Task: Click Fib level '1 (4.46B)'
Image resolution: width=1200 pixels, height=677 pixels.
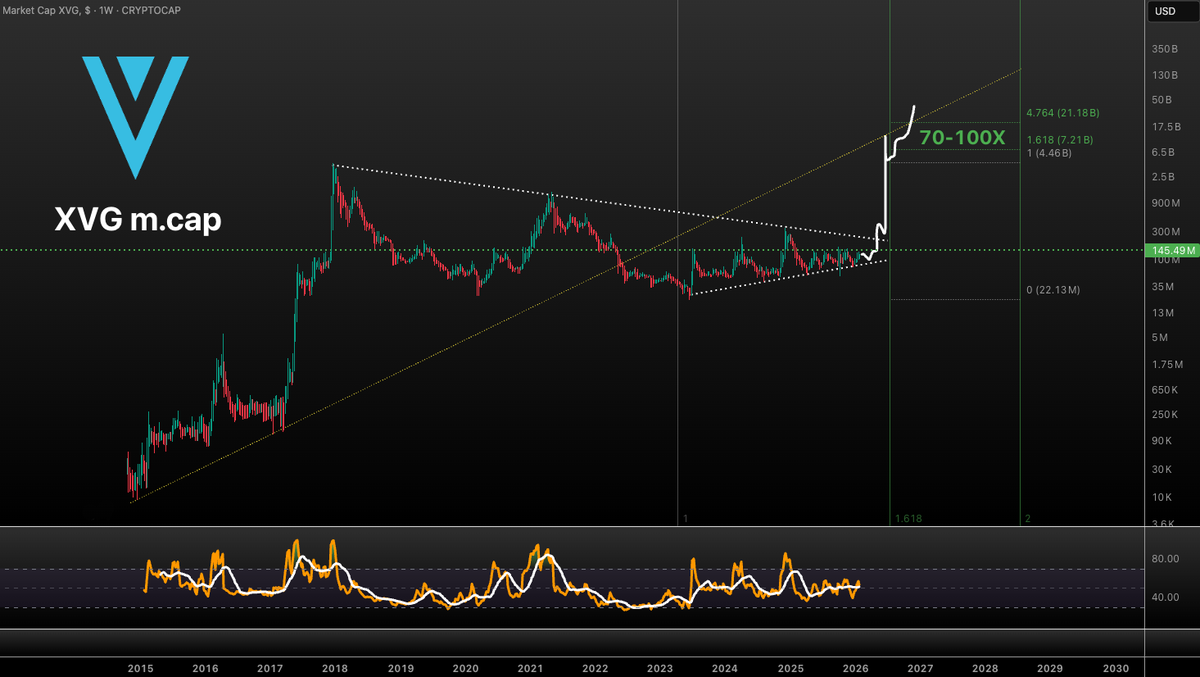Action: 1049,154
